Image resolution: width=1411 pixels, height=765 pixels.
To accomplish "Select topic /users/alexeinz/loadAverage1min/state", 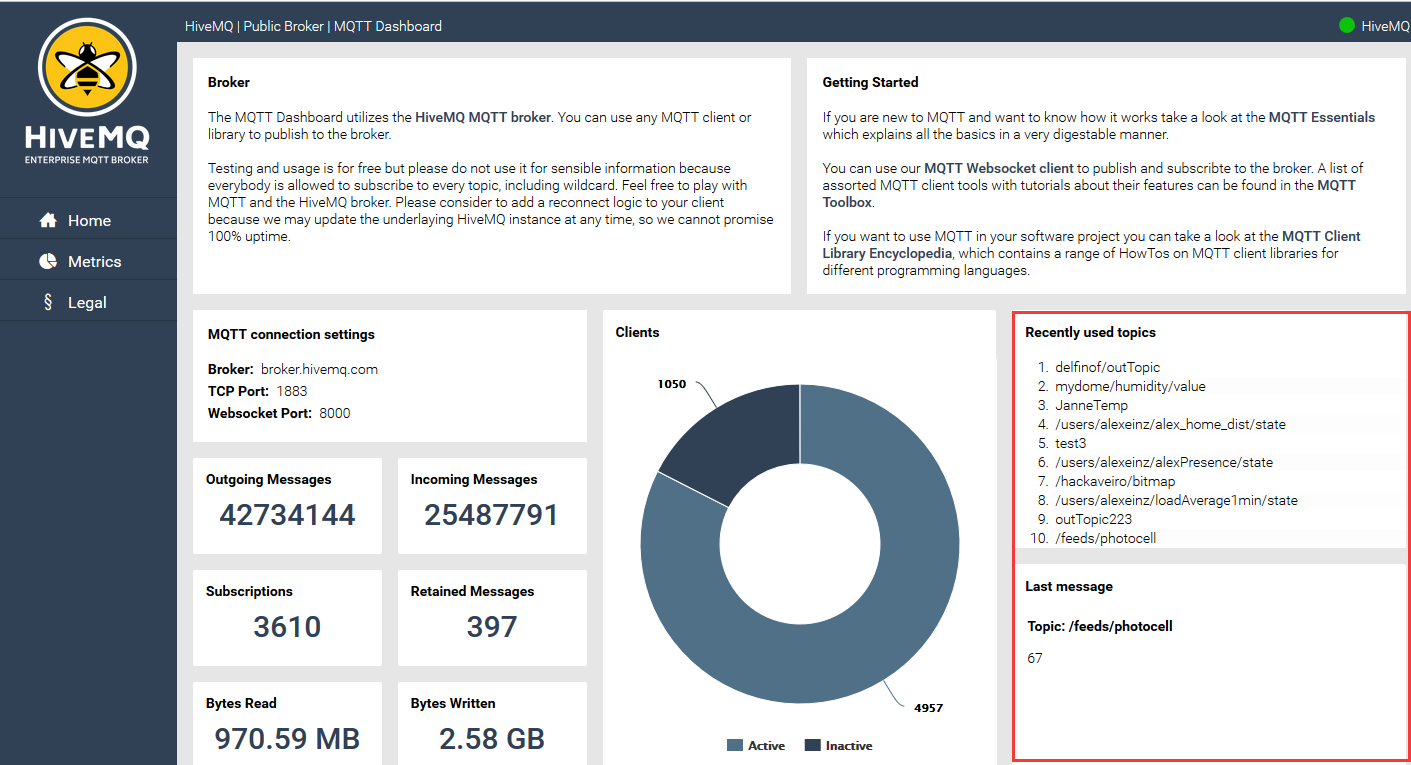I will coord(1176,500).
